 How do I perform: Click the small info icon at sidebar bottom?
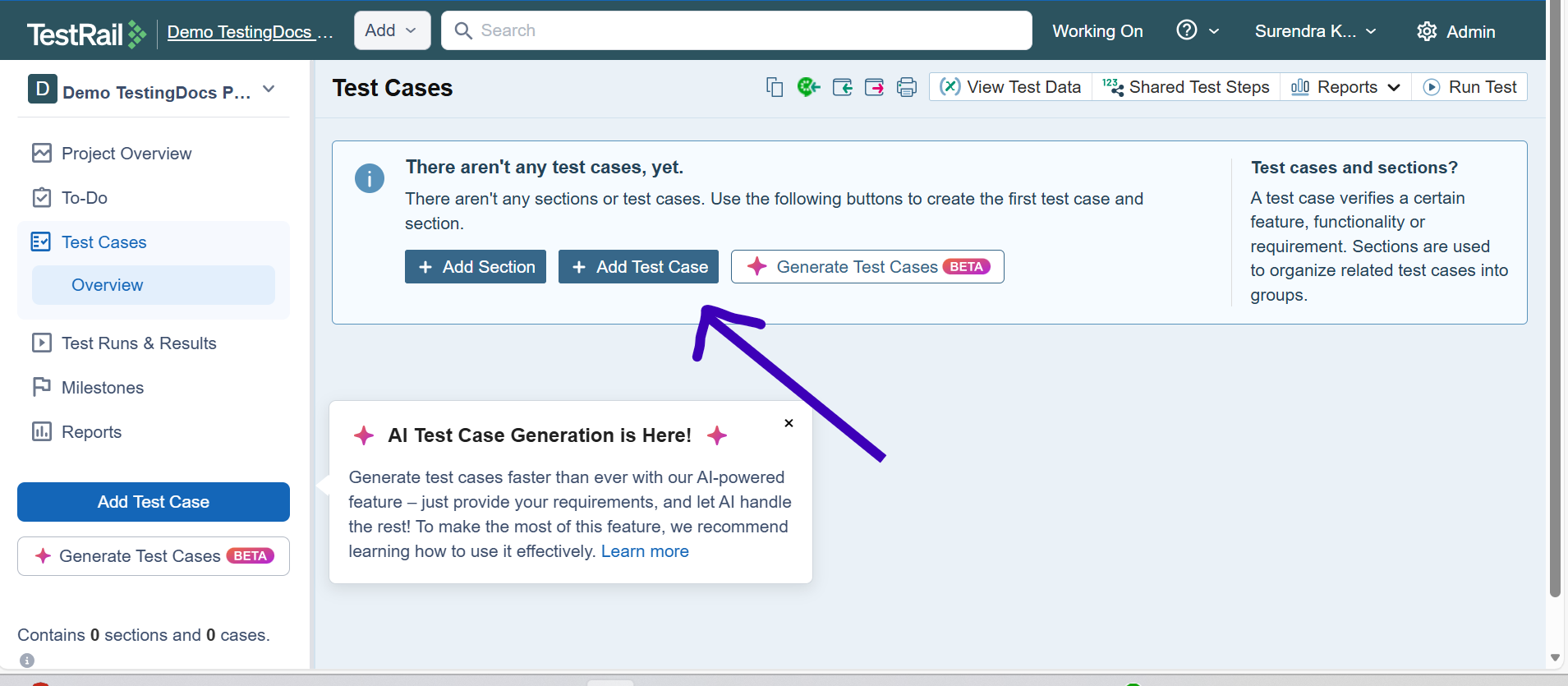pos(27,661)
